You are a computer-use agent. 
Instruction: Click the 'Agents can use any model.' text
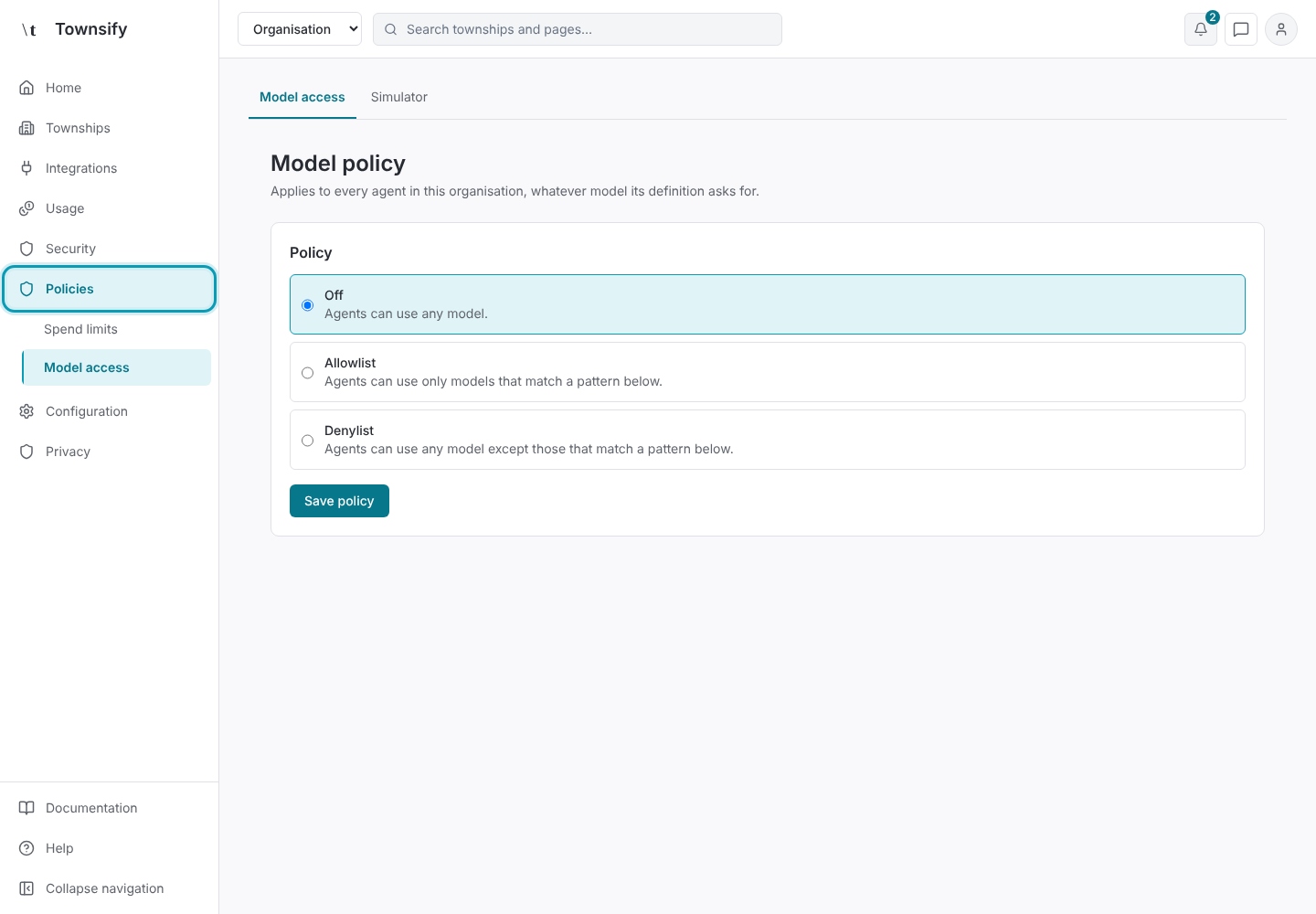[406, 314]
